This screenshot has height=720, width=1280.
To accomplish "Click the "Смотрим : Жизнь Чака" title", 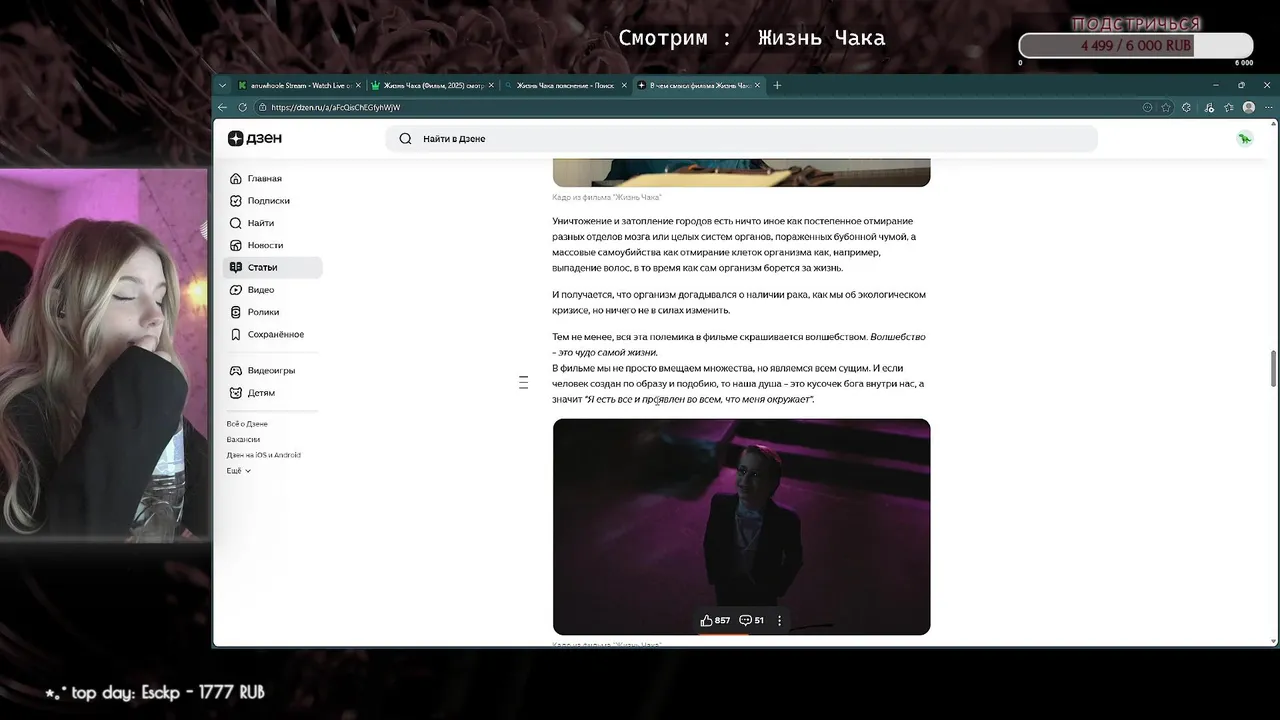I will tap(752, 38).
